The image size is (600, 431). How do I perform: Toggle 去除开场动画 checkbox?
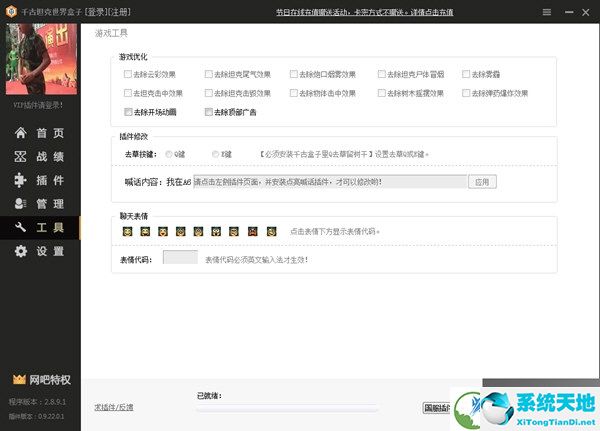(128, 112)
